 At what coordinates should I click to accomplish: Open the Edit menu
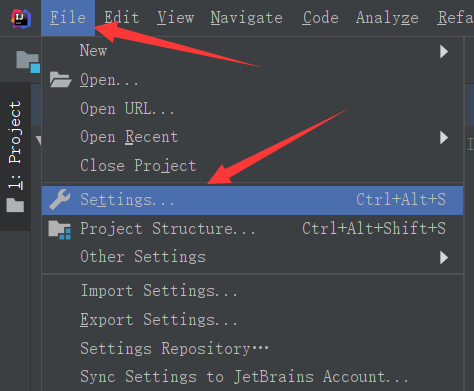(x=122, y=18)
